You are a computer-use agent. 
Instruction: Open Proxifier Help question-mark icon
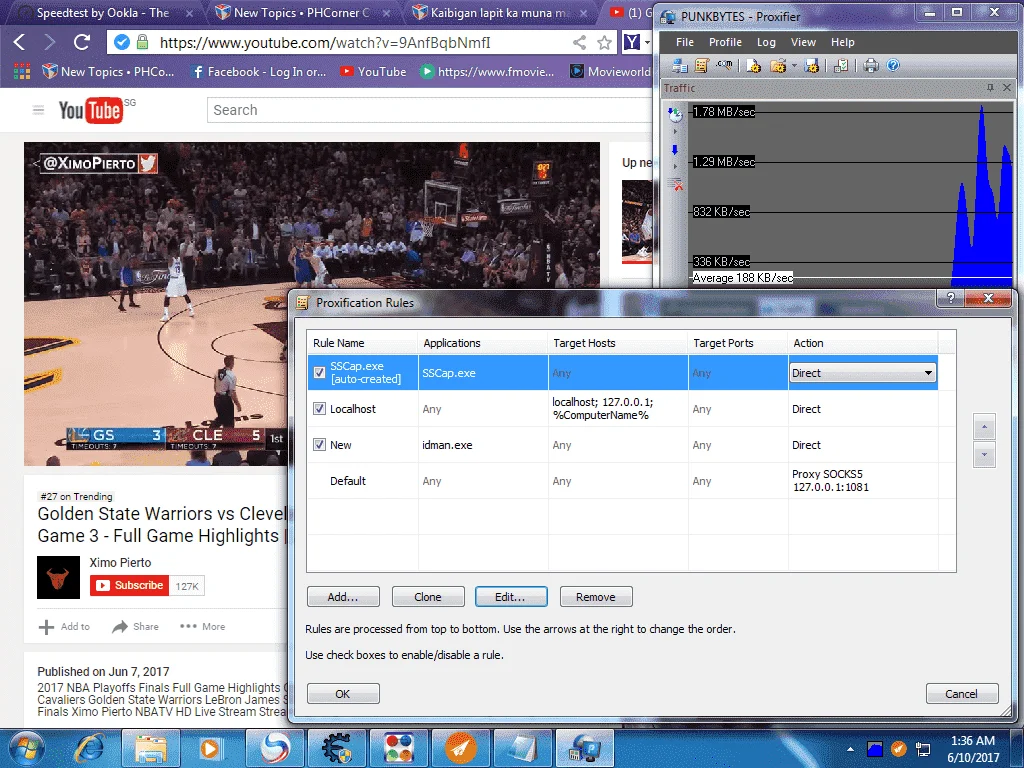893,65
